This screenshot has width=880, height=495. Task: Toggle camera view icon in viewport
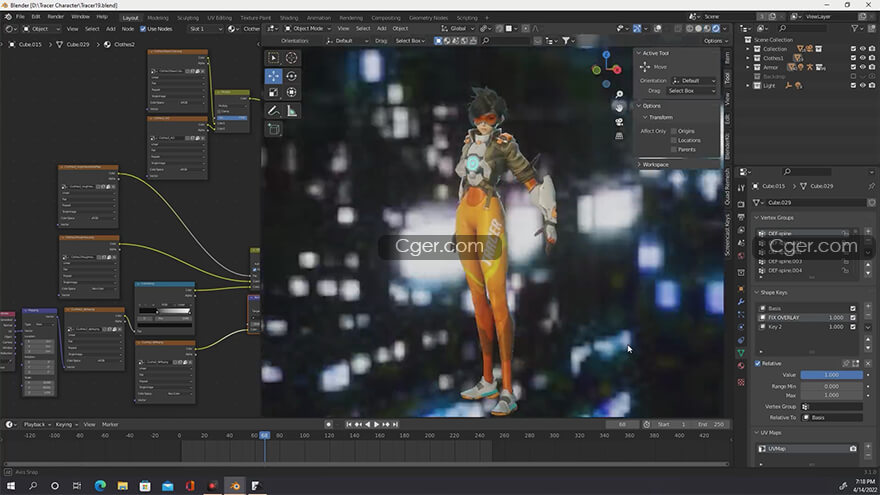619,122
